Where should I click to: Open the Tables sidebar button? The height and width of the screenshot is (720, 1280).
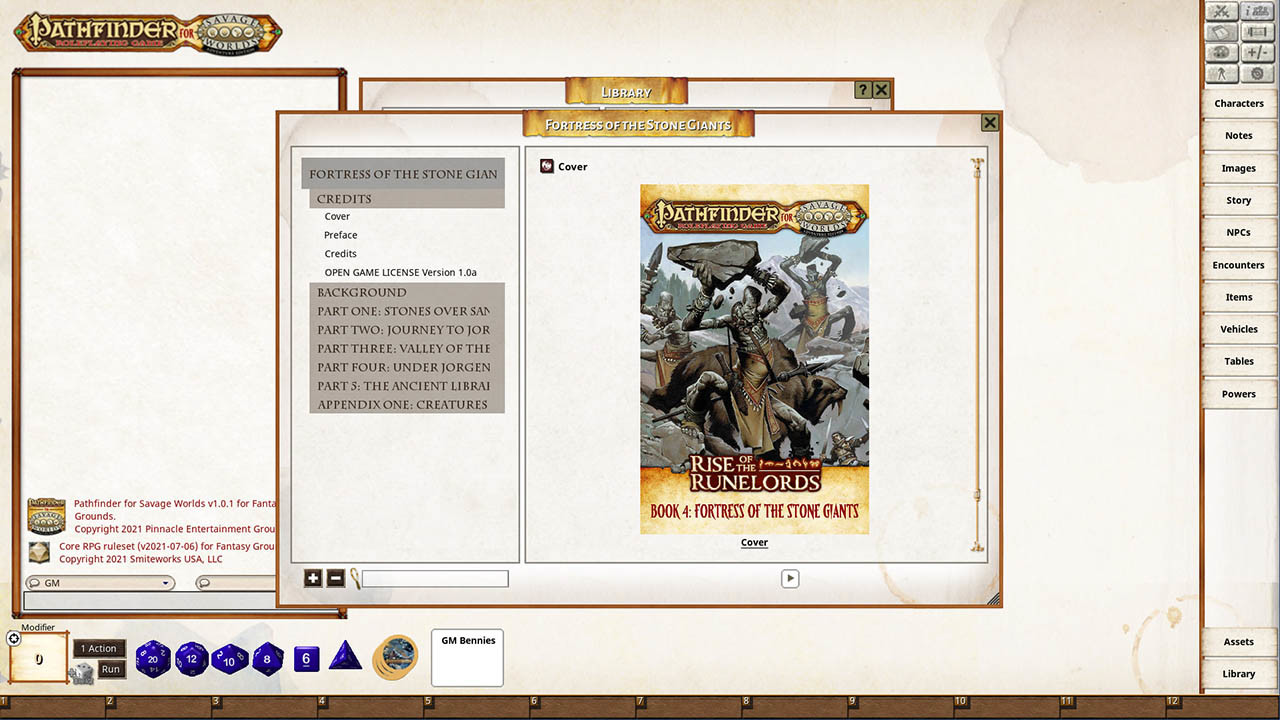coord(1239,361)
